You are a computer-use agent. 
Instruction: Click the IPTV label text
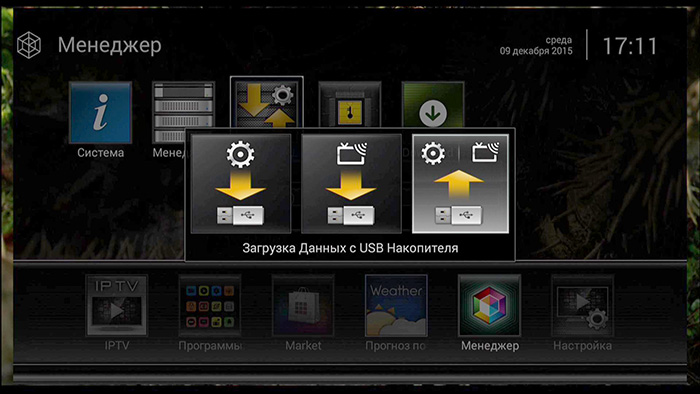coord(117,346)
